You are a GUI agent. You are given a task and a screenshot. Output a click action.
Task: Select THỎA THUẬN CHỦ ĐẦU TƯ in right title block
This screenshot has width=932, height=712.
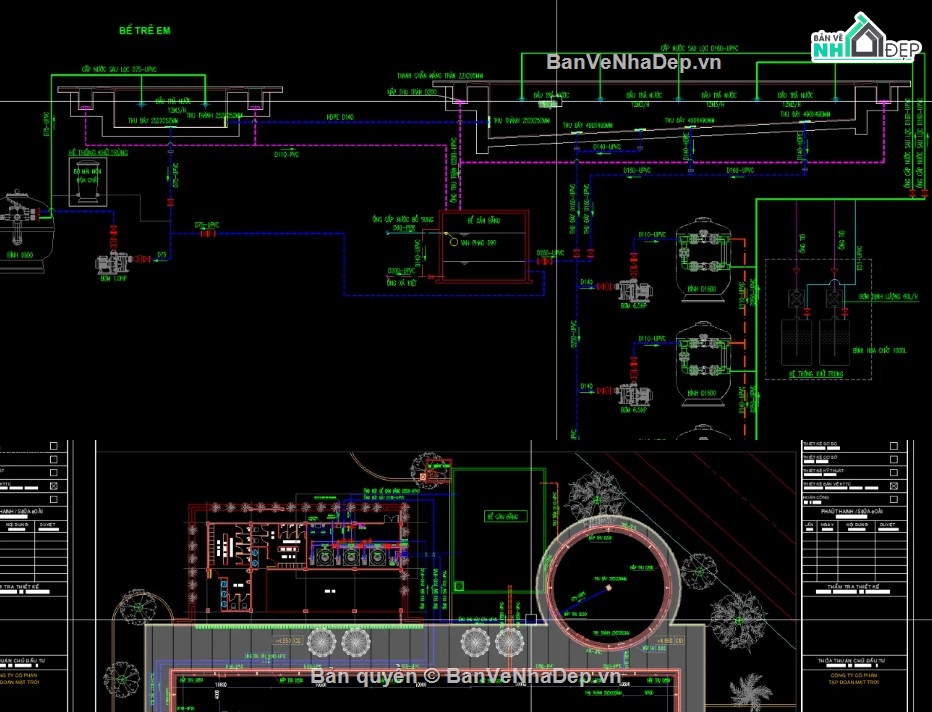pos(851,660)
